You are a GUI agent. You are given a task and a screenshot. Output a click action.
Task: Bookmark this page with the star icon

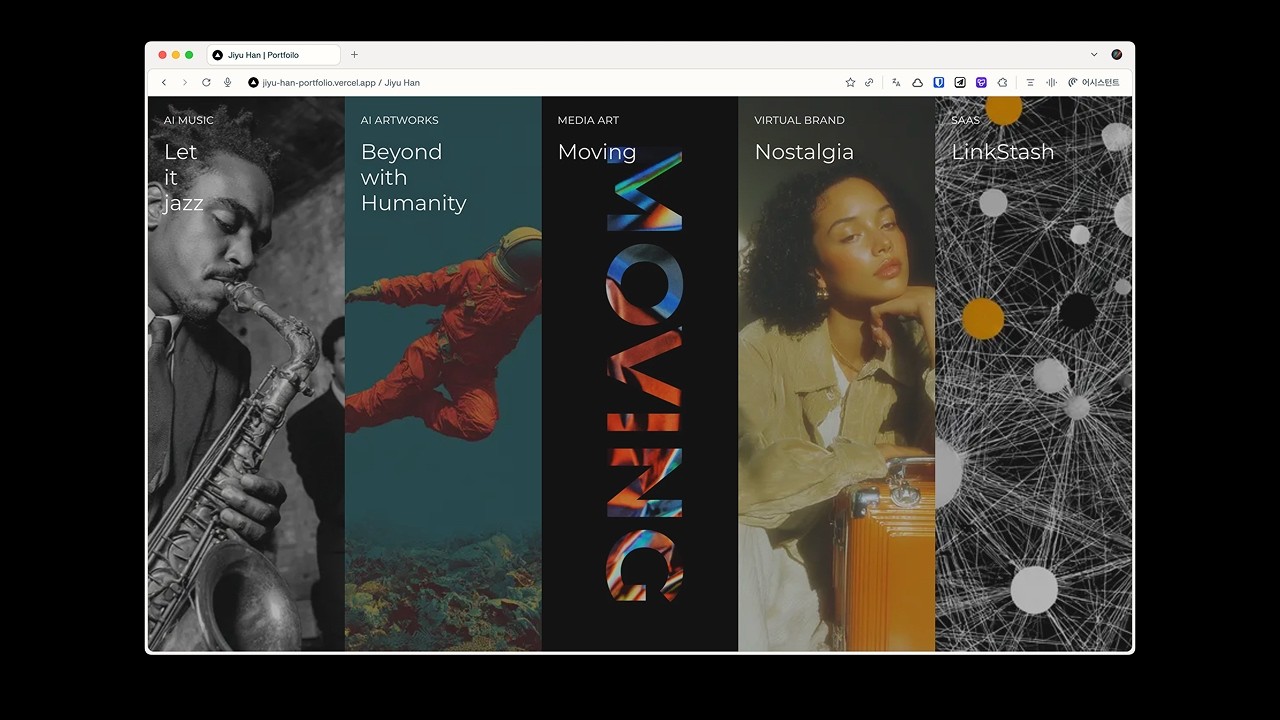click(x=850, y=83)
